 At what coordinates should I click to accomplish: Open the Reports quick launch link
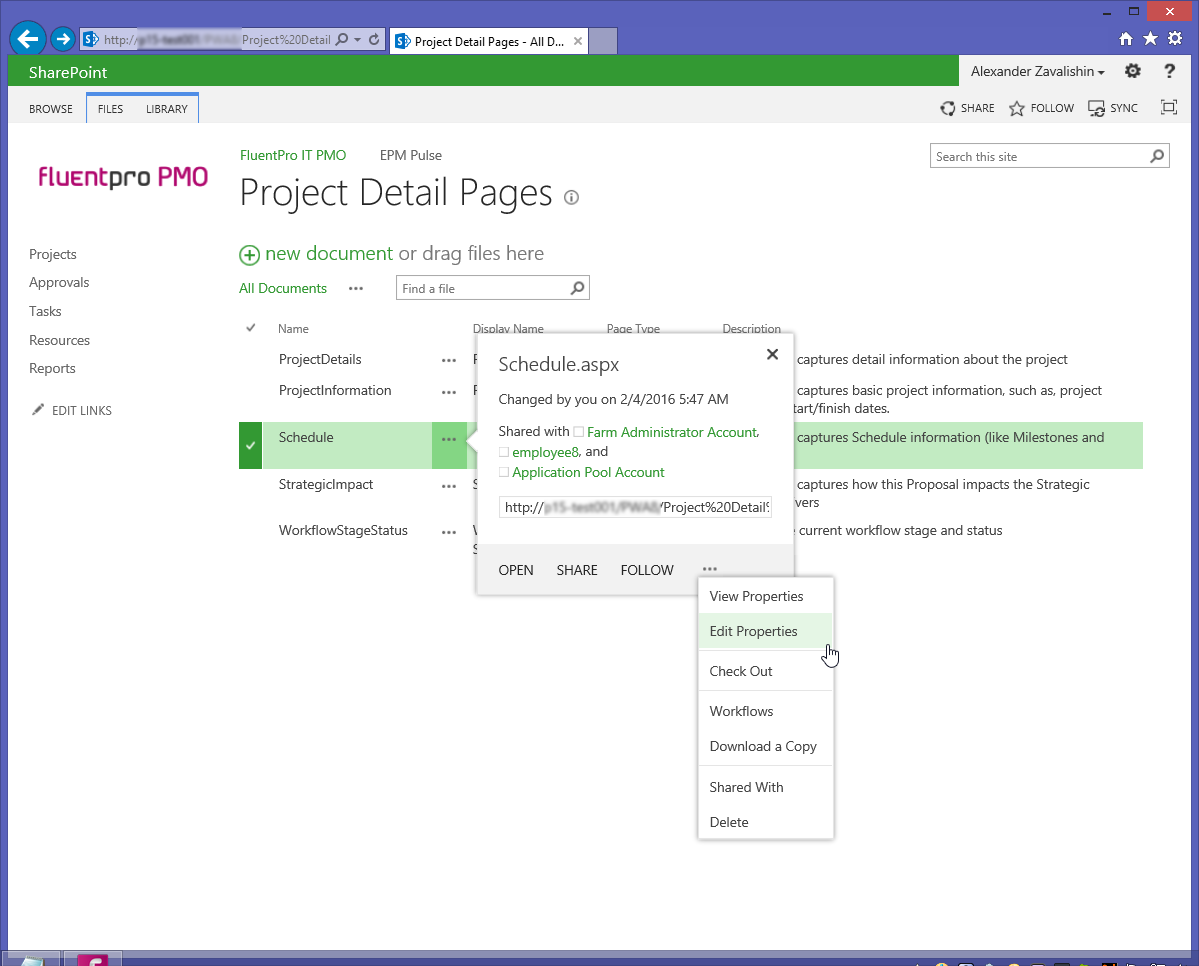[x=52, y=368]
